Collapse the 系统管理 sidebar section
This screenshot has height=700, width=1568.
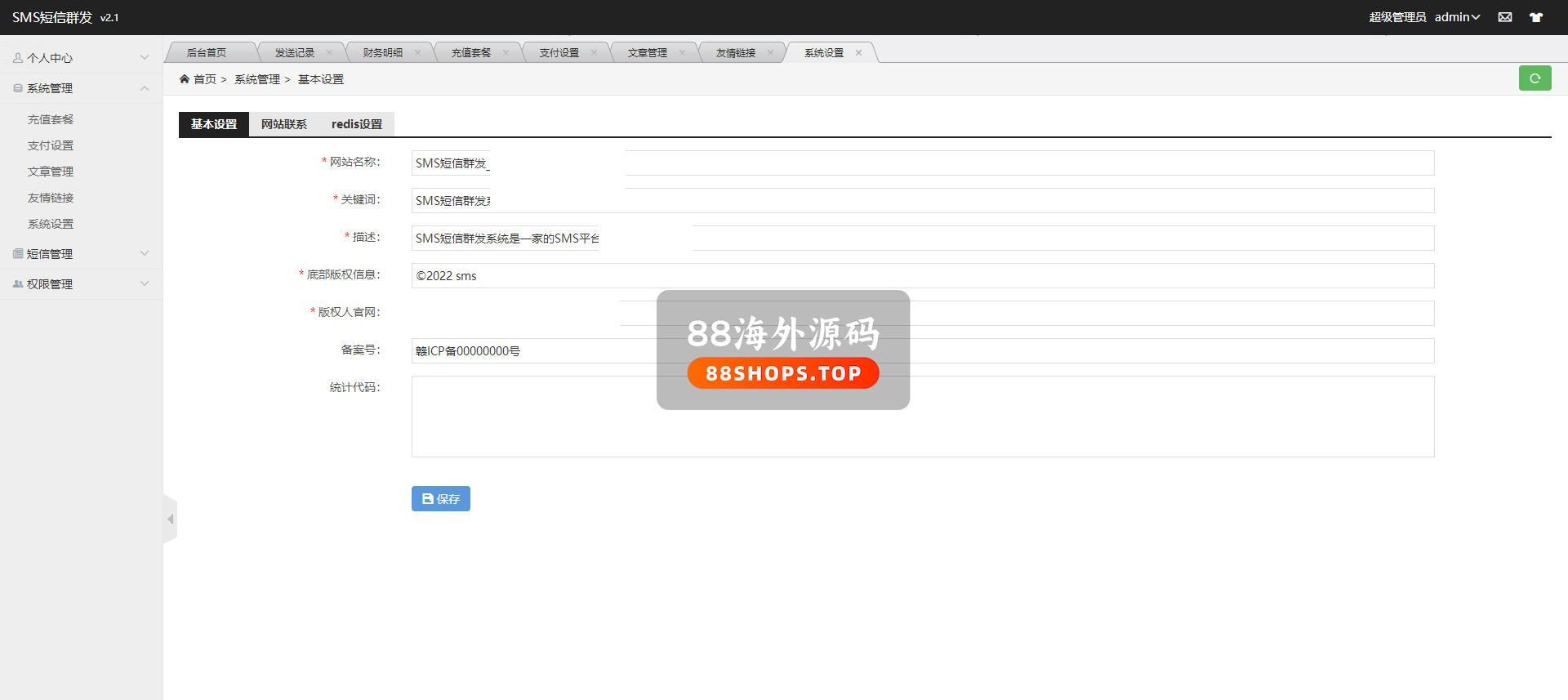coord(80,88)
